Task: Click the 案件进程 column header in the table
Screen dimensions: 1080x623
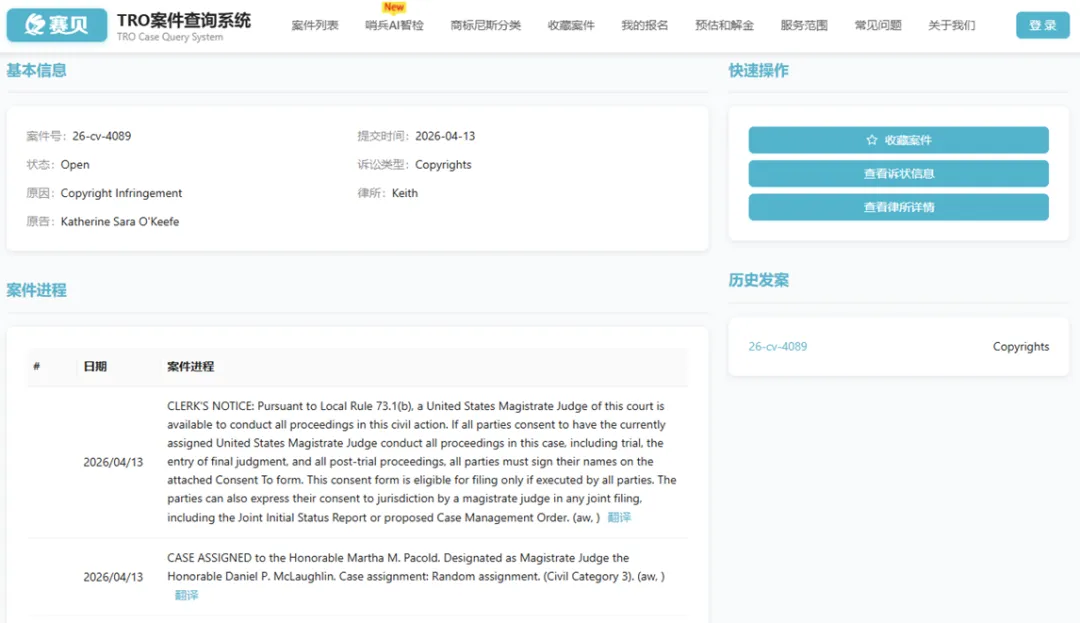Action: (x=190, y=366)
